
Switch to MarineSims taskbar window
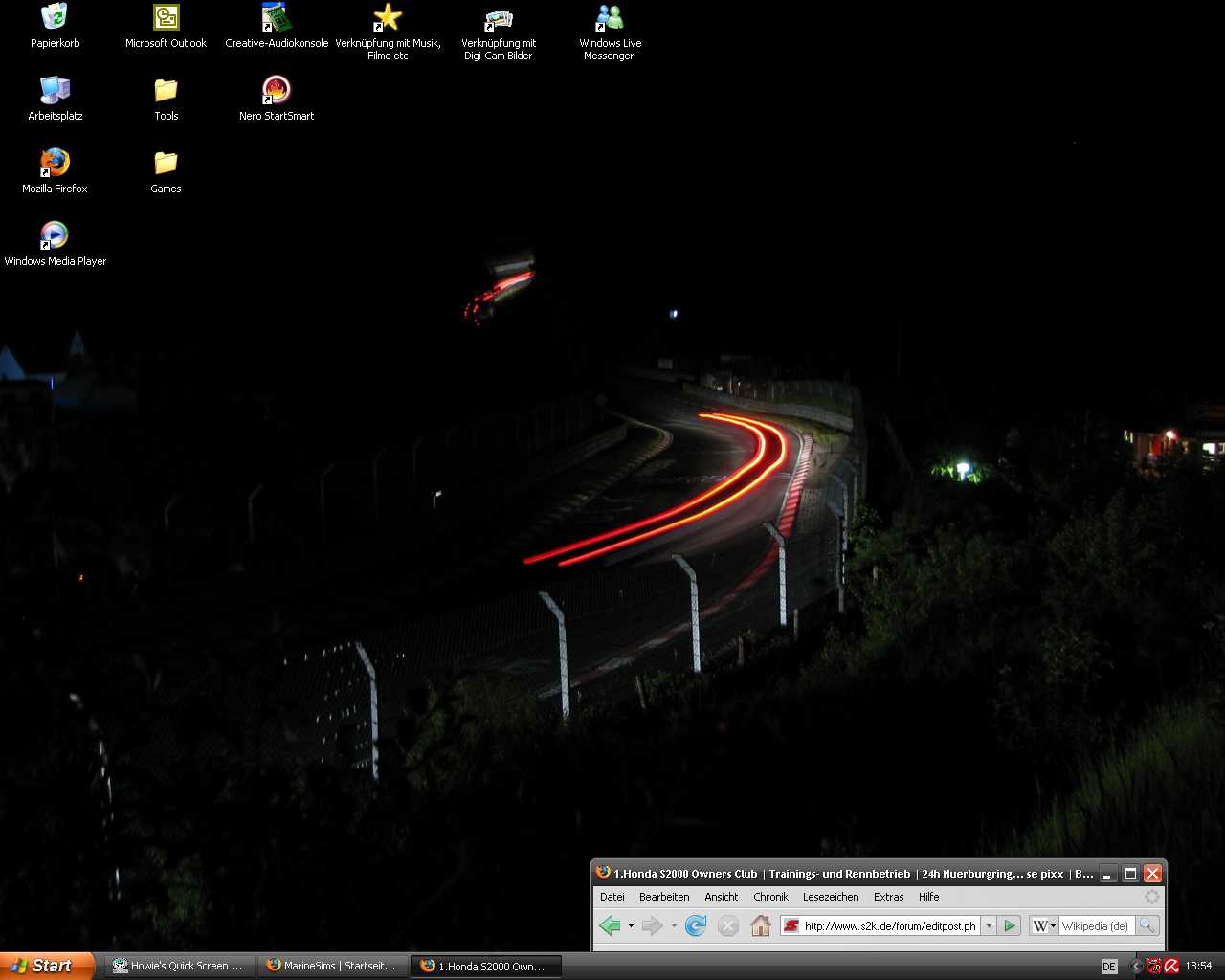click(x=332, y=966)
